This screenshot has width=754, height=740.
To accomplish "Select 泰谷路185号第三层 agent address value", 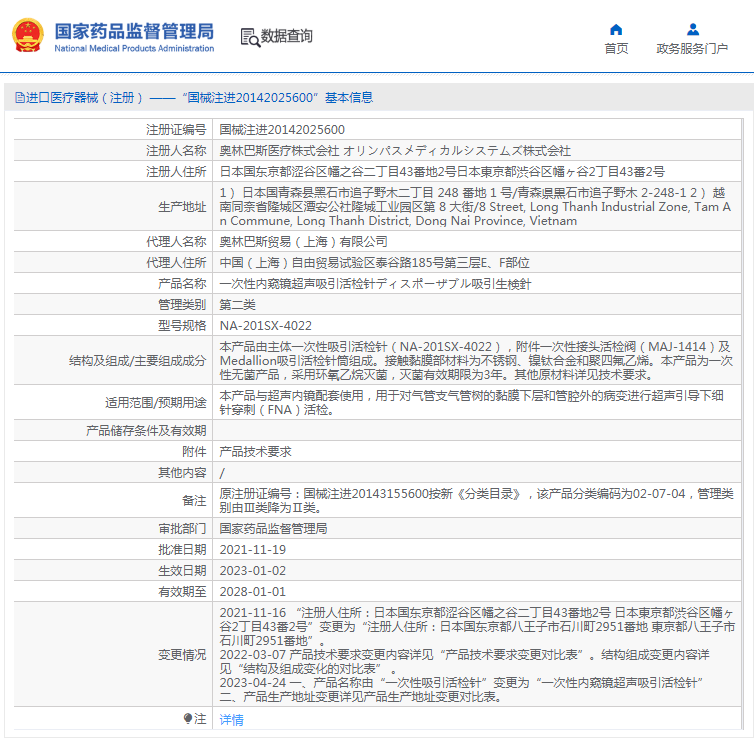I will pyautogui.click(x=374, y=263).
